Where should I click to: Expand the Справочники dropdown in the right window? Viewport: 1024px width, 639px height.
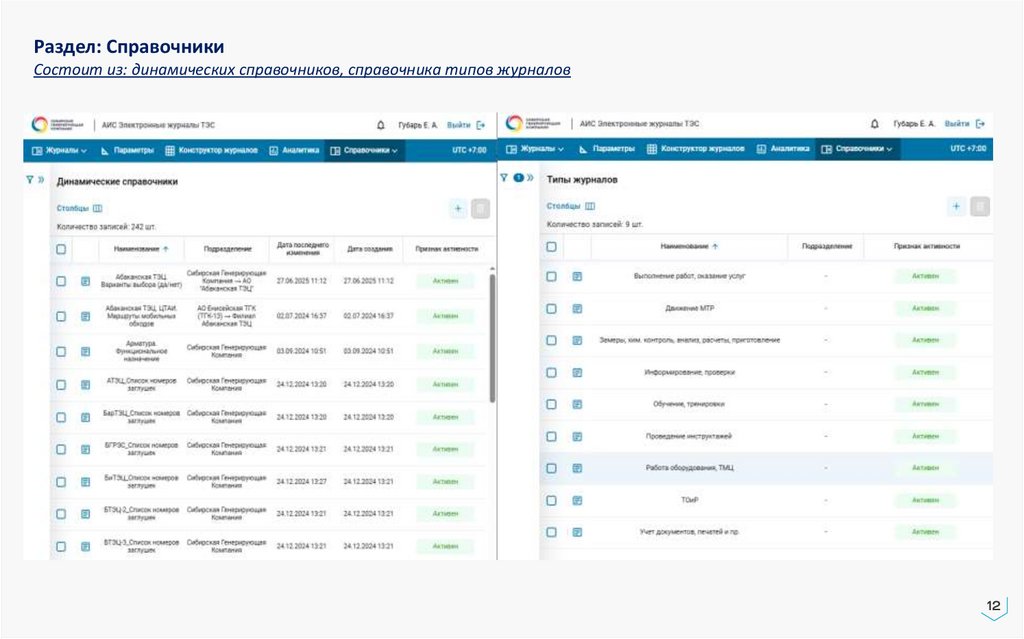(x=858, y=149)
